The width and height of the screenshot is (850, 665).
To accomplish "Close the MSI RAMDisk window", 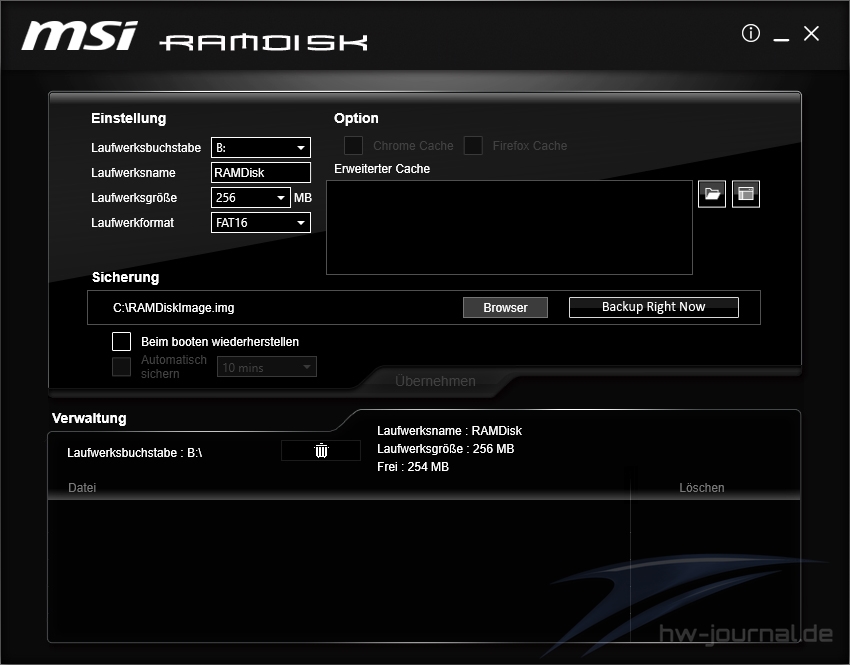I will coord(811,34).
